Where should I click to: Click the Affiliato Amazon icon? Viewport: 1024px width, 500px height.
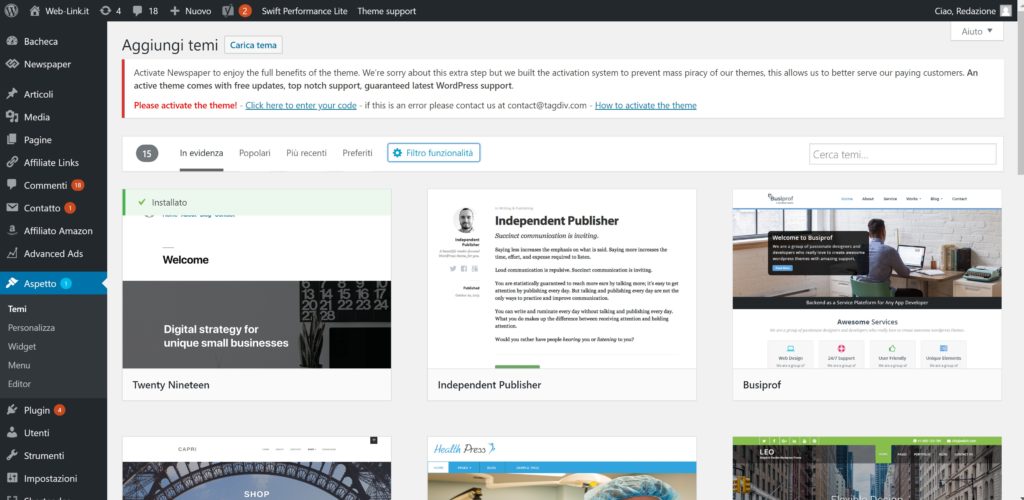point(12,230)
